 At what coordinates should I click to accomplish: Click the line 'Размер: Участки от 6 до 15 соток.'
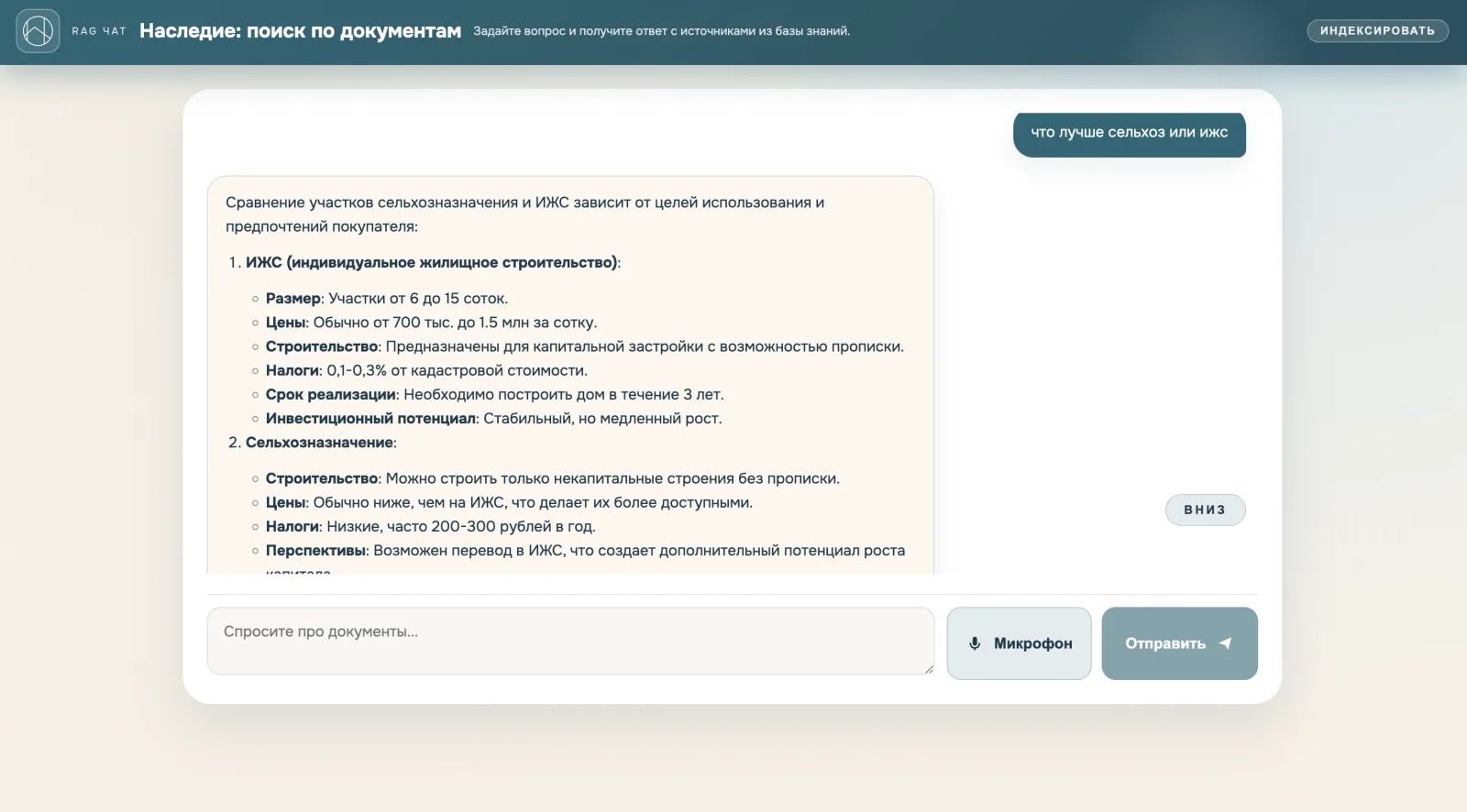coord(386,298)
